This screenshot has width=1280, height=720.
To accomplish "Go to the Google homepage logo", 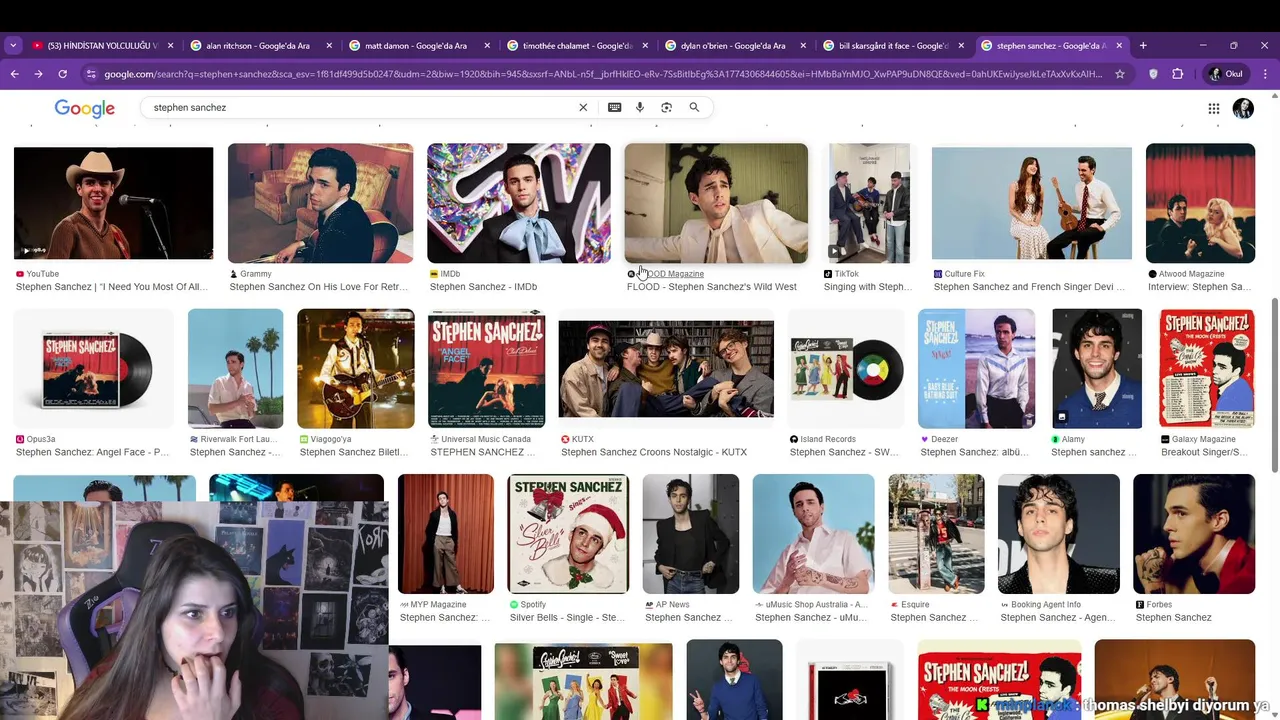I will [x=85, y=108].
